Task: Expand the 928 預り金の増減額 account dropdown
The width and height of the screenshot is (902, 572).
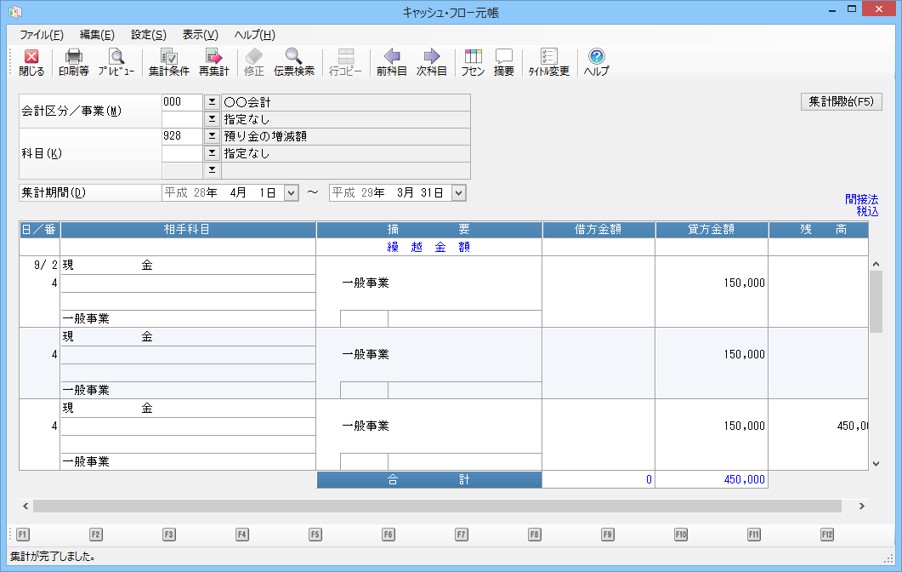Action: [211, 136]
